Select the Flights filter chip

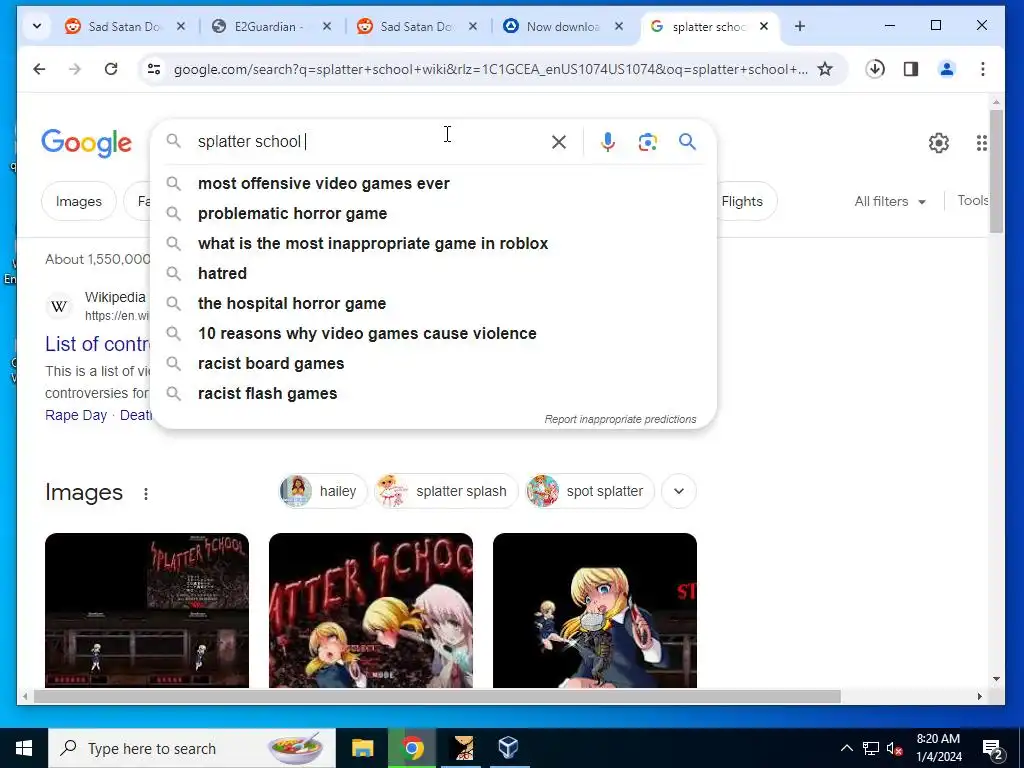click(x=742, y=201)
